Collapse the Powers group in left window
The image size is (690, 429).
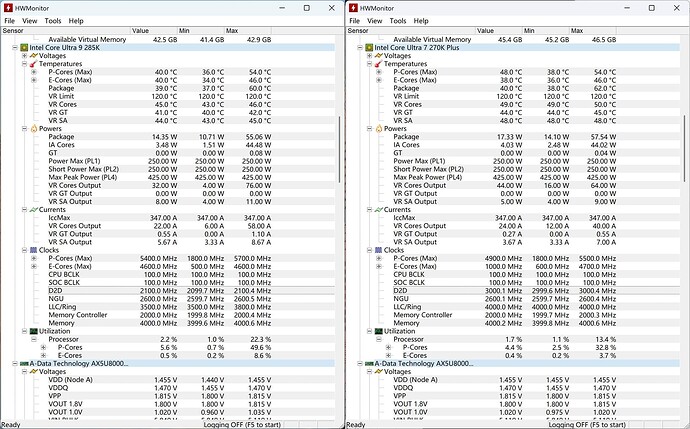tap(25, 128)
